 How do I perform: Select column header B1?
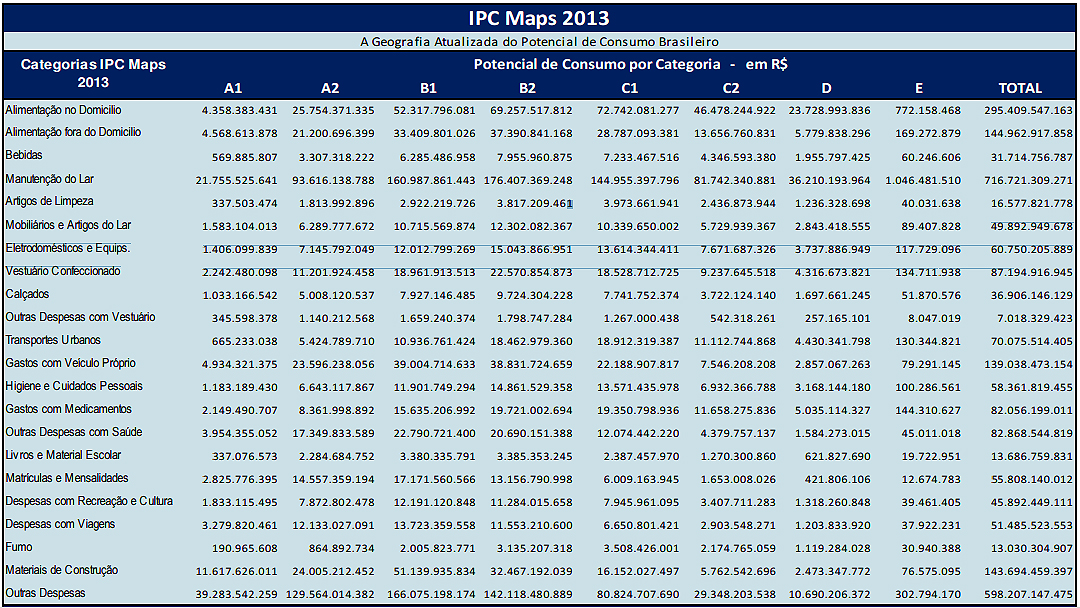click(x=428, y=88)
